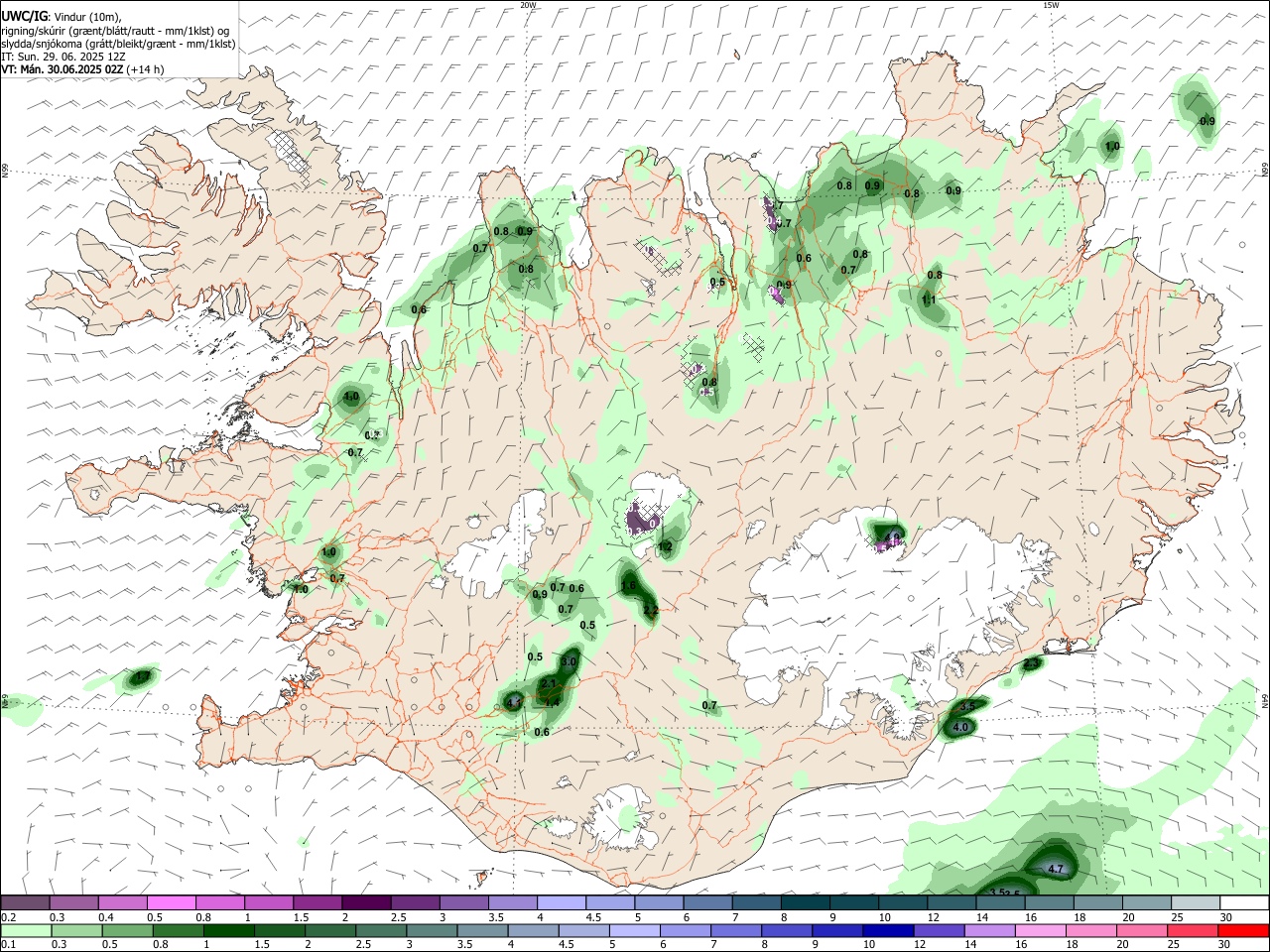Click the dusky plum 0.2–0.3 snow scale swatch
The width and height of the screenshot is (1270, 952).
click(x=25, y=903)
